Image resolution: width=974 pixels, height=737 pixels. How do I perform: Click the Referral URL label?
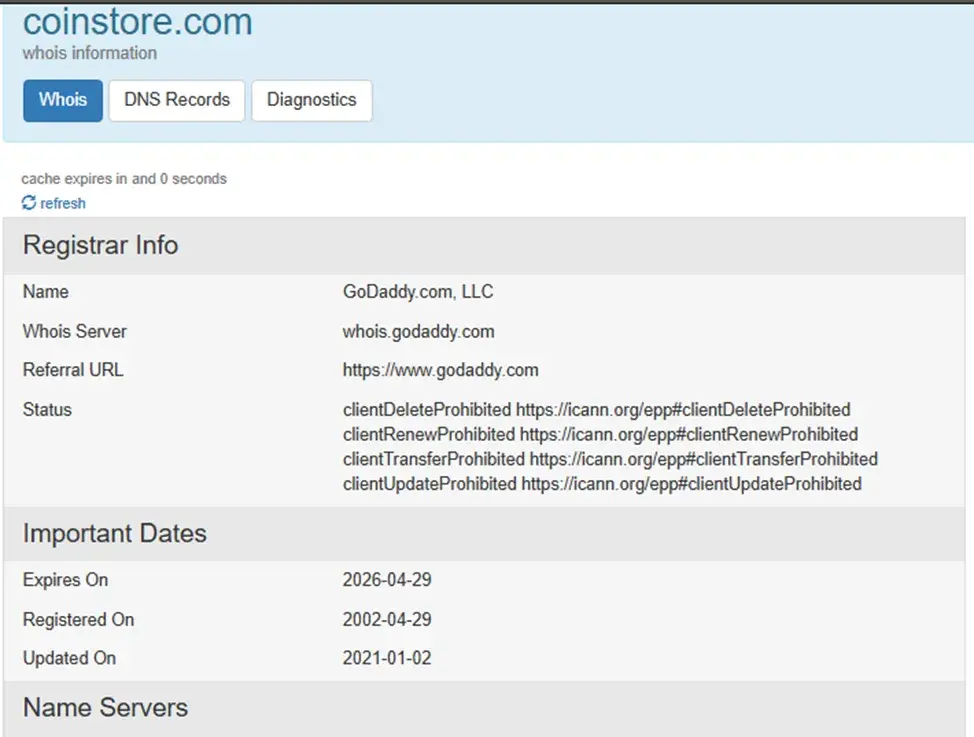[73, 370]
